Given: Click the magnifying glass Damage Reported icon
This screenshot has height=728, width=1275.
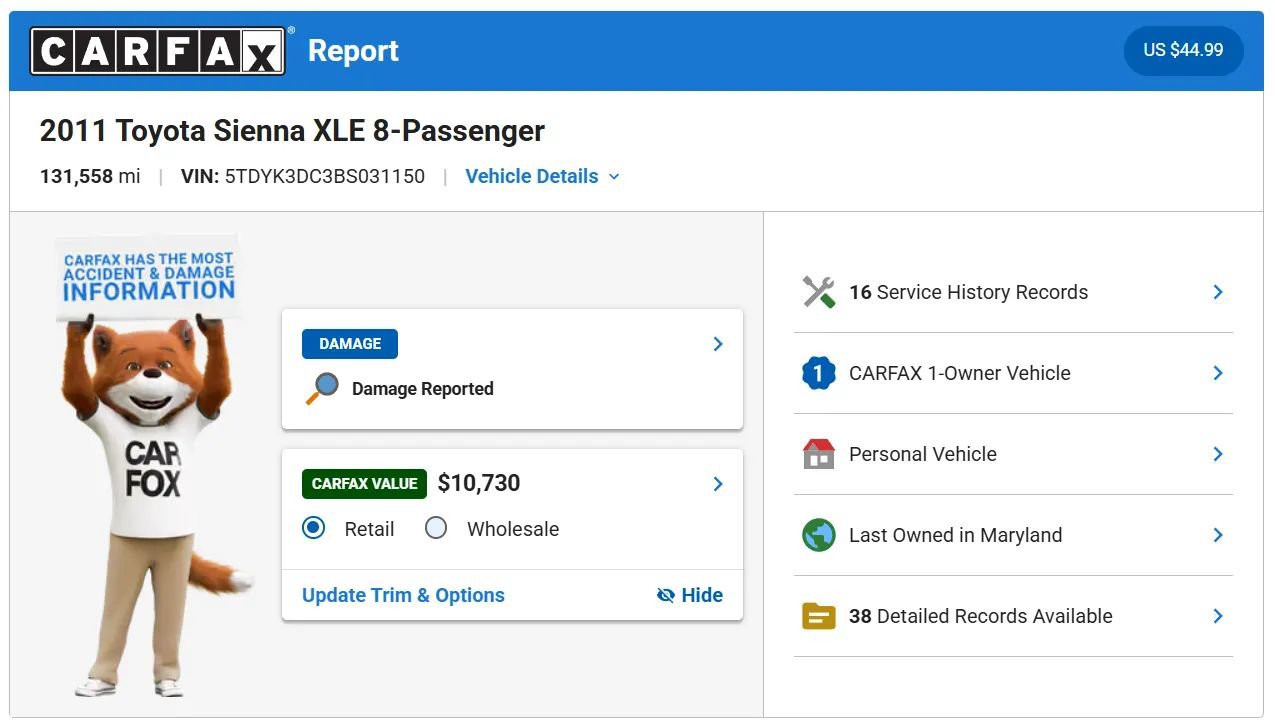Looking at the screenshot, I should coord(322,389).
